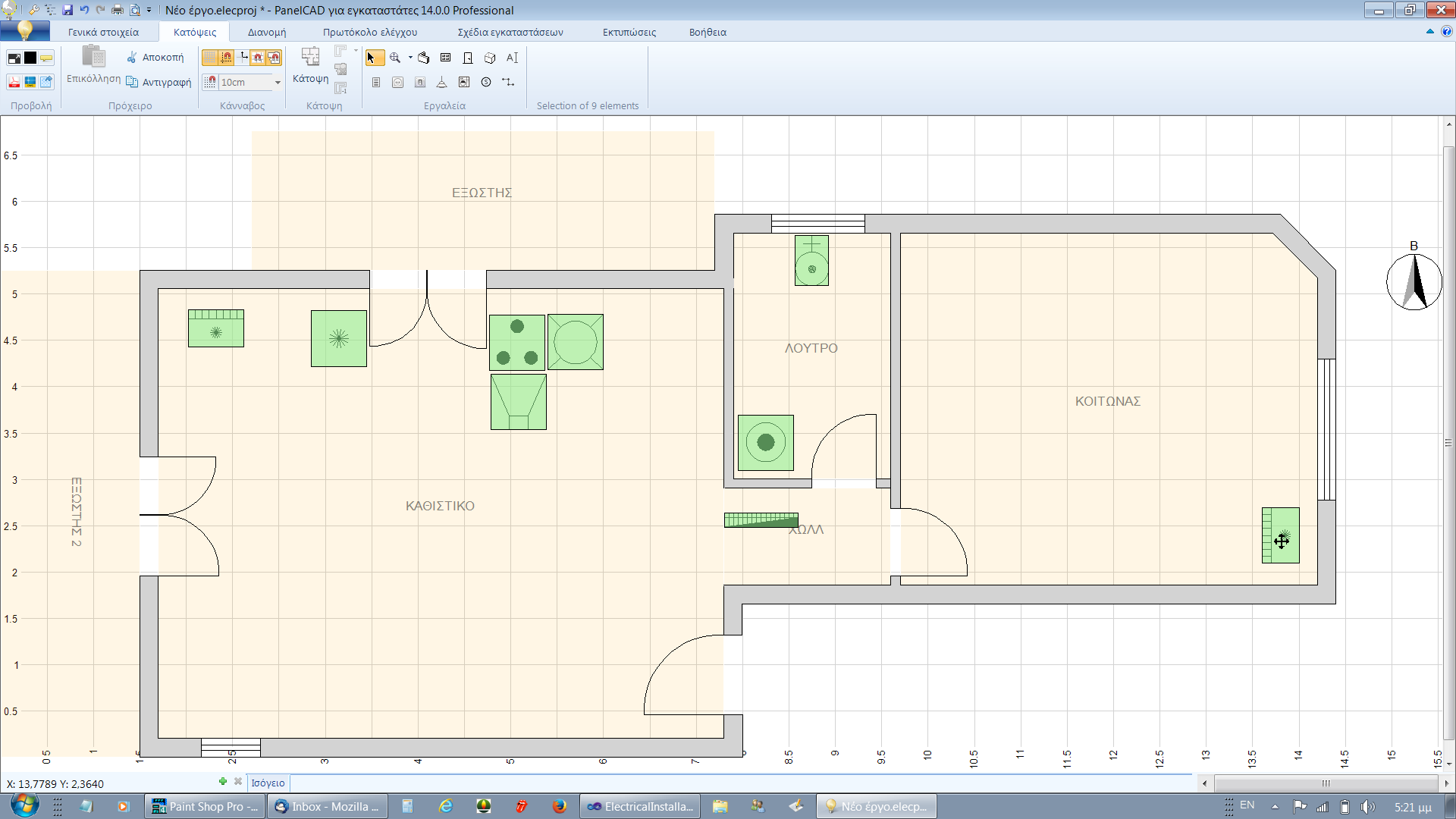Viewport: 1456px width, 819px height.
Task: Select the wiring connection tool icon
Action: 508,83
